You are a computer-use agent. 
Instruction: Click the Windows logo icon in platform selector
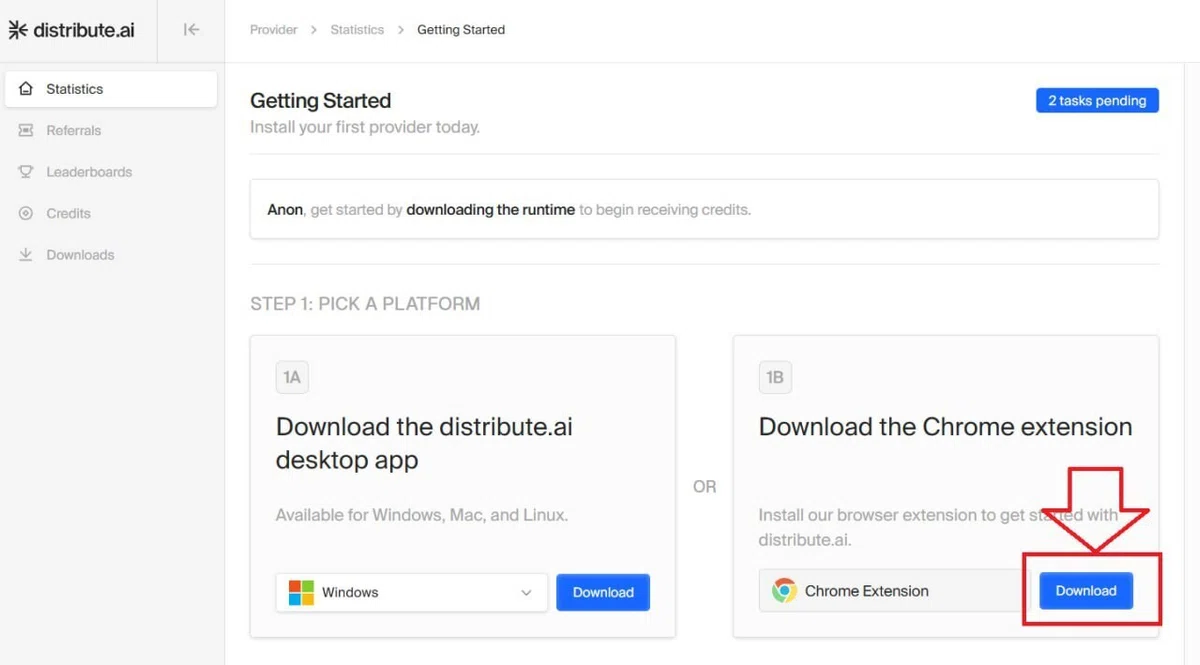301,592
